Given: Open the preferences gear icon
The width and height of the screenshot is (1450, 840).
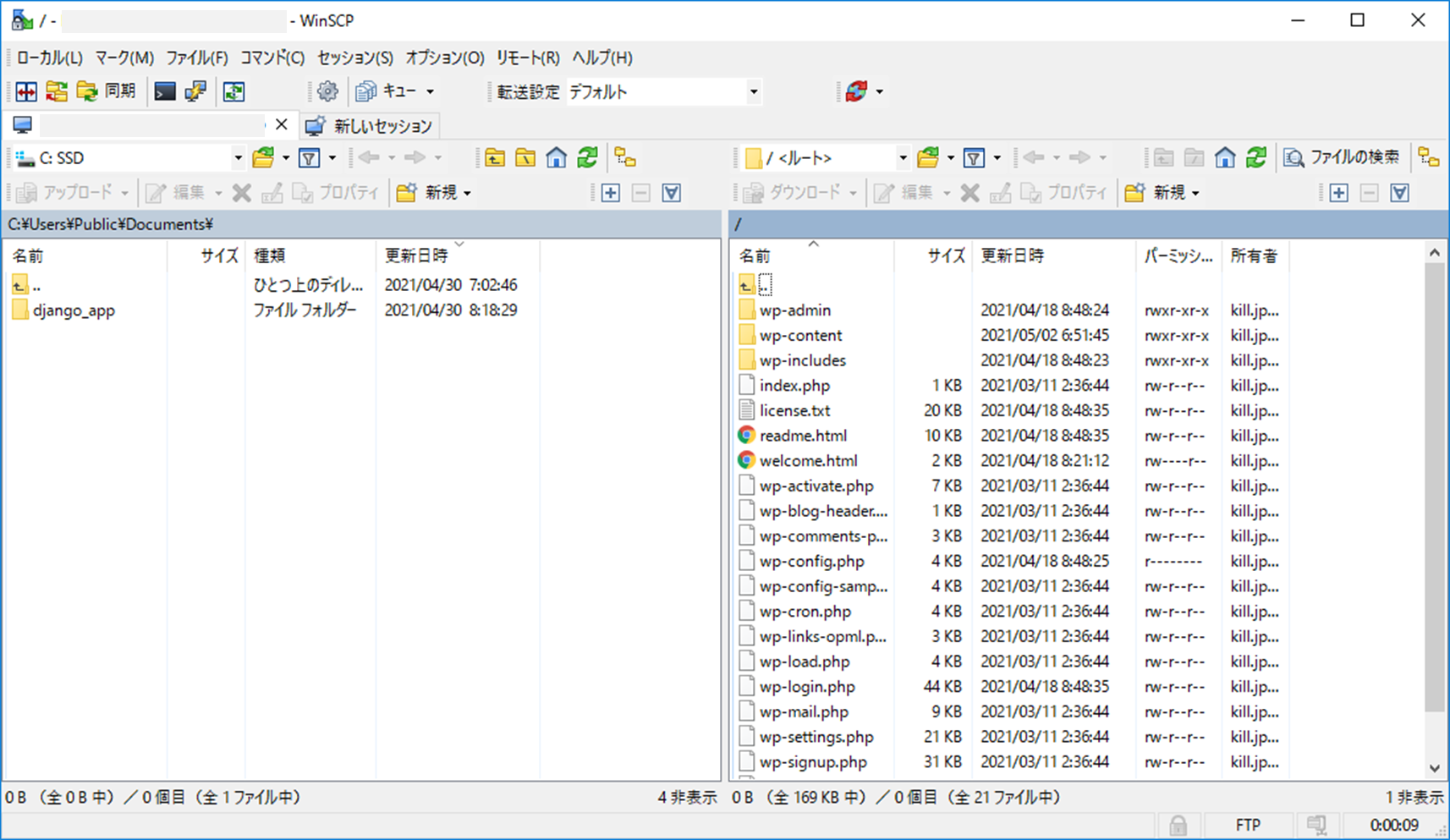Looking at the screenshot, I should click(327, 91).
